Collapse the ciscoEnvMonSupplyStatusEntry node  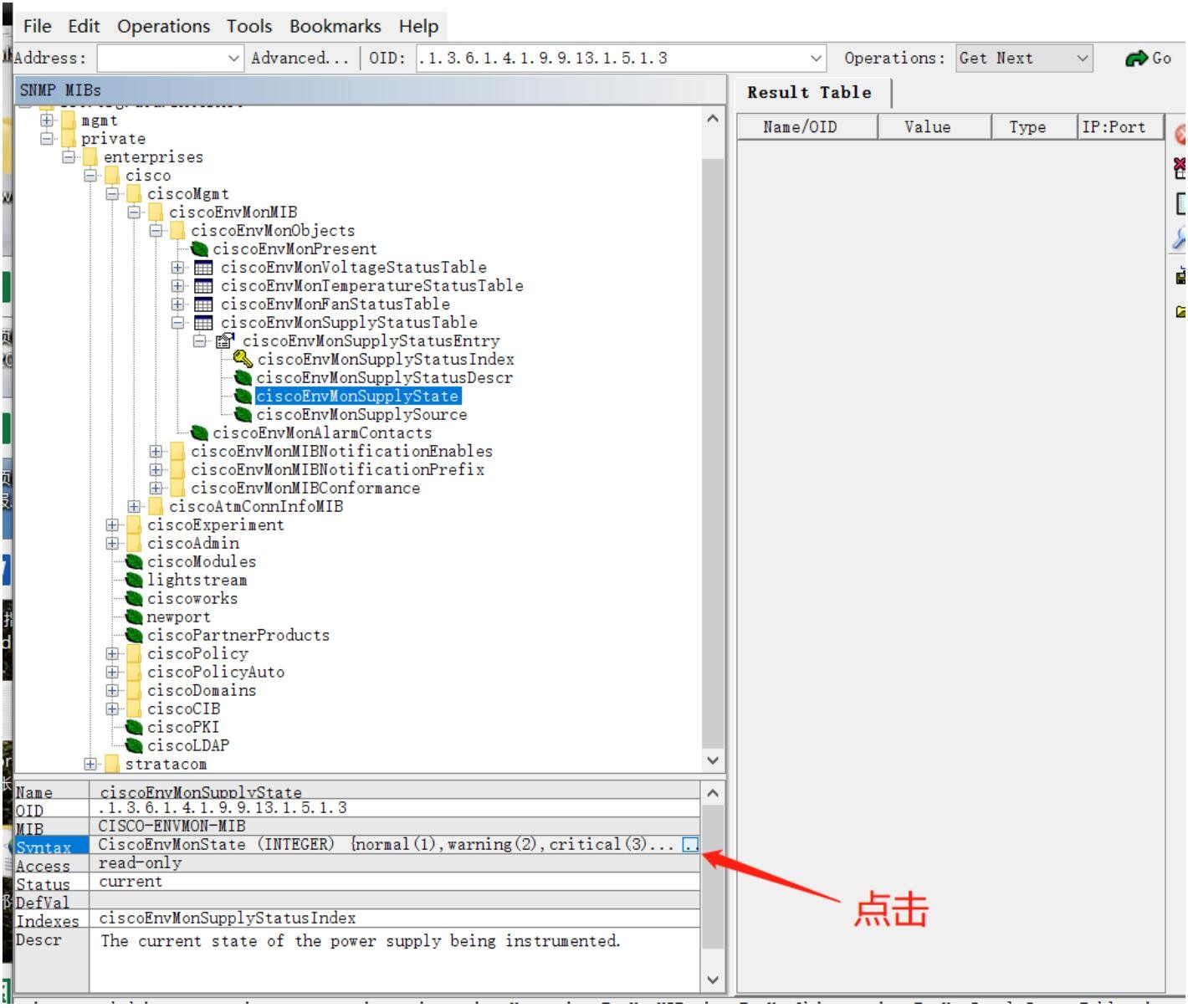coord(199,341)
